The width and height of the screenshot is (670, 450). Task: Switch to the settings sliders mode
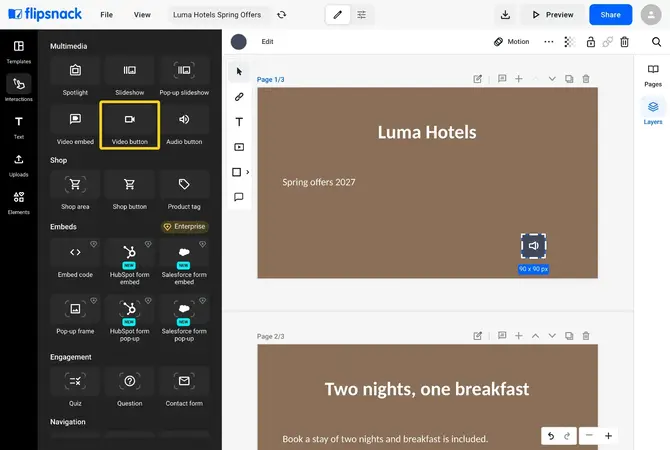(361, 15)
